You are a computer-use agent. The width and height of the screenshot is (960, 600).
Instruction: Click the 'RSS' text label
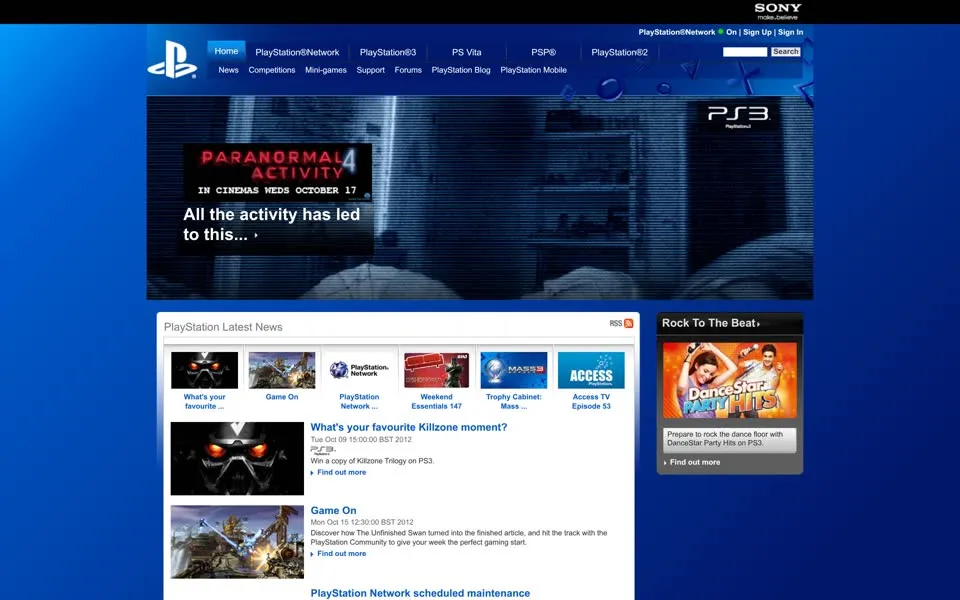tap(616, 323)
